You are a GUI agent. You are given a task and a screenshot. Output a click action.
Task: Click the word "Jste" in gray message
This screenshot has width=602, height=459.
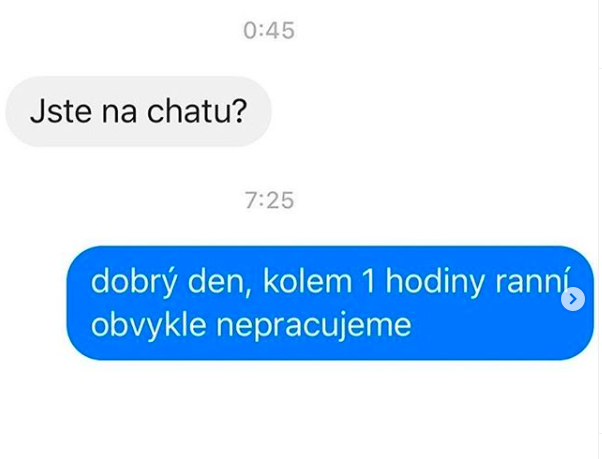point(61,111)
